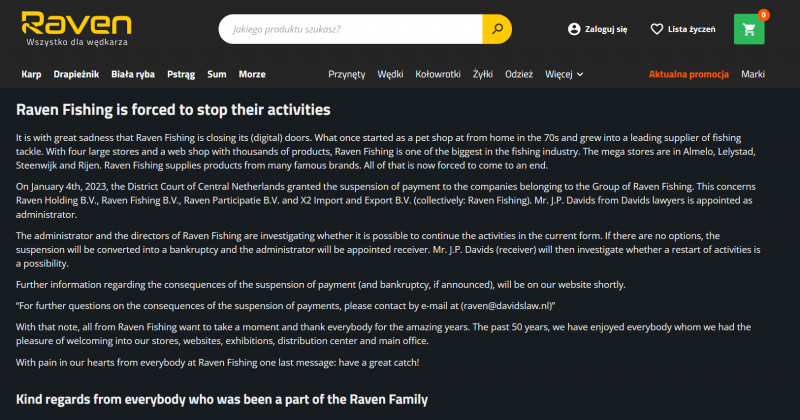
Task: Open the green shopping cart
Action: pyautogui.click(x=749, y=29)
